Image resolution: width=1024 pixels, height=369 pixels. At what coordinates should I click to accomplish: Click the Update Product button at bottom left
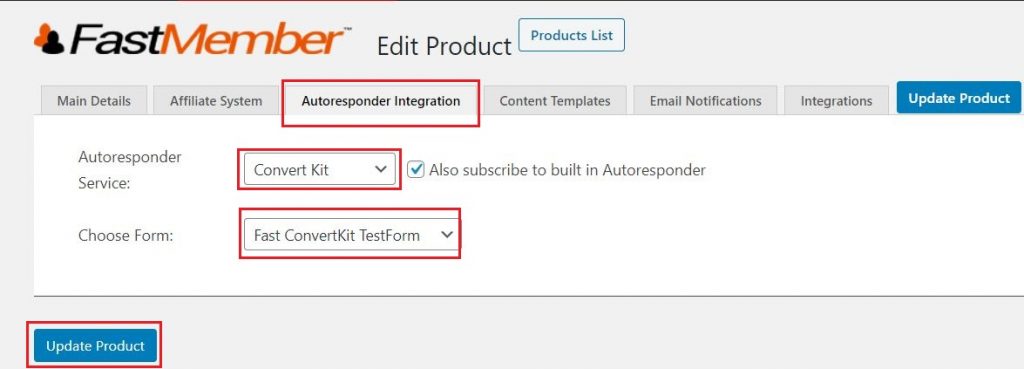tap(95, 345)
